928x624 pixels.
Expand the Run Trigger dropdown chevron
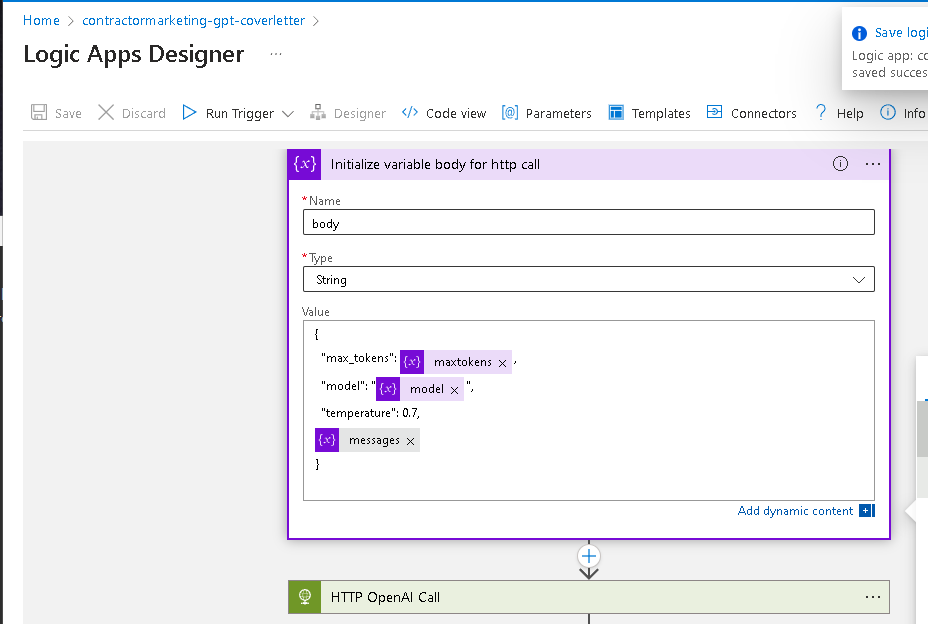(288, 113)
